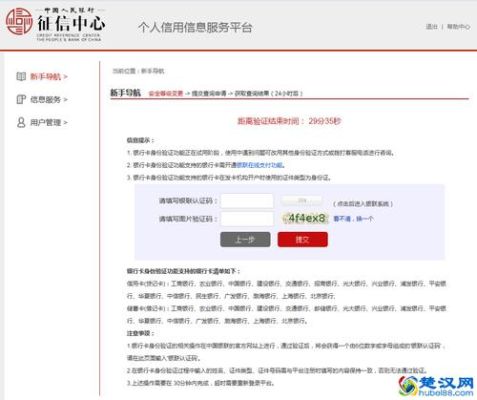477x400 pixels.
Task: Click the 获取查询结果 step text
Action: click(252, 93)
